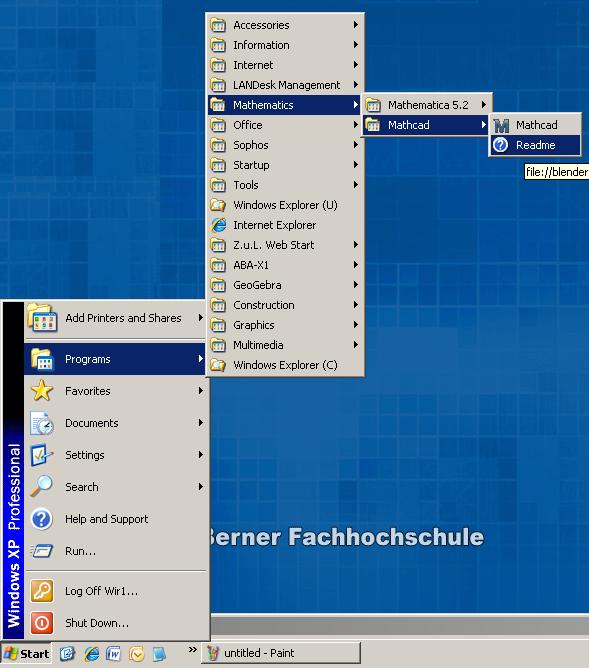Viewport: 589px width, 668px height.
Task: Expand the Tools submenu arrow
Action: coord(356,185)
